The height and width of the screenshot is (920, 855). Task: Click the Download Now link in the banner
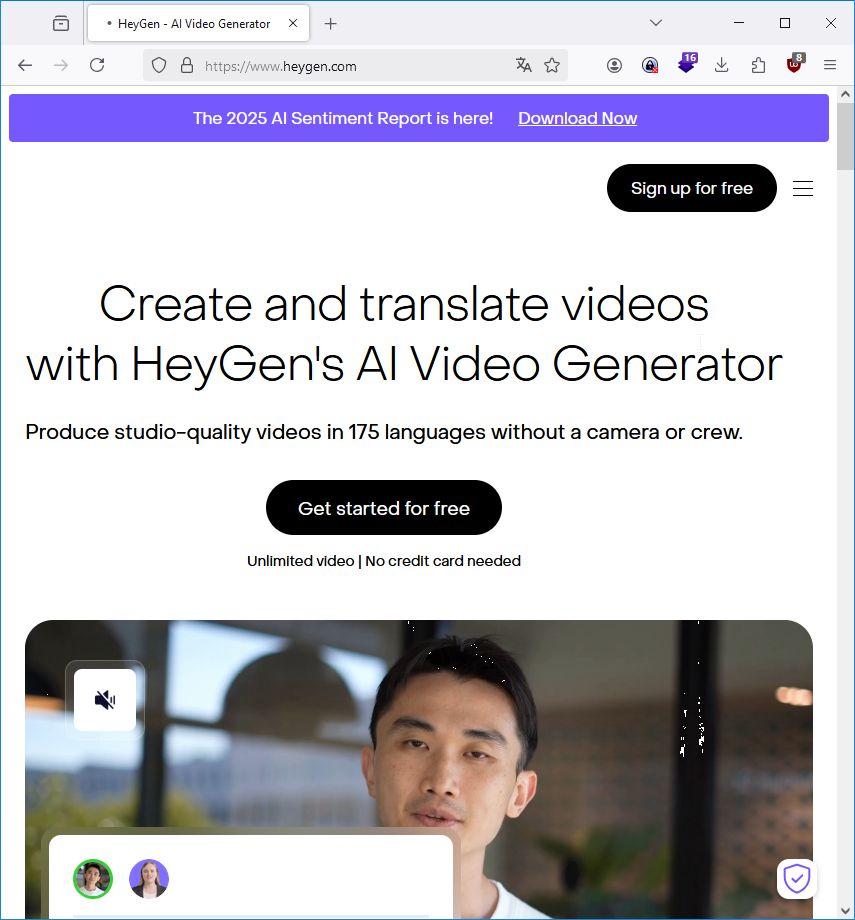(x=577, y=118)
